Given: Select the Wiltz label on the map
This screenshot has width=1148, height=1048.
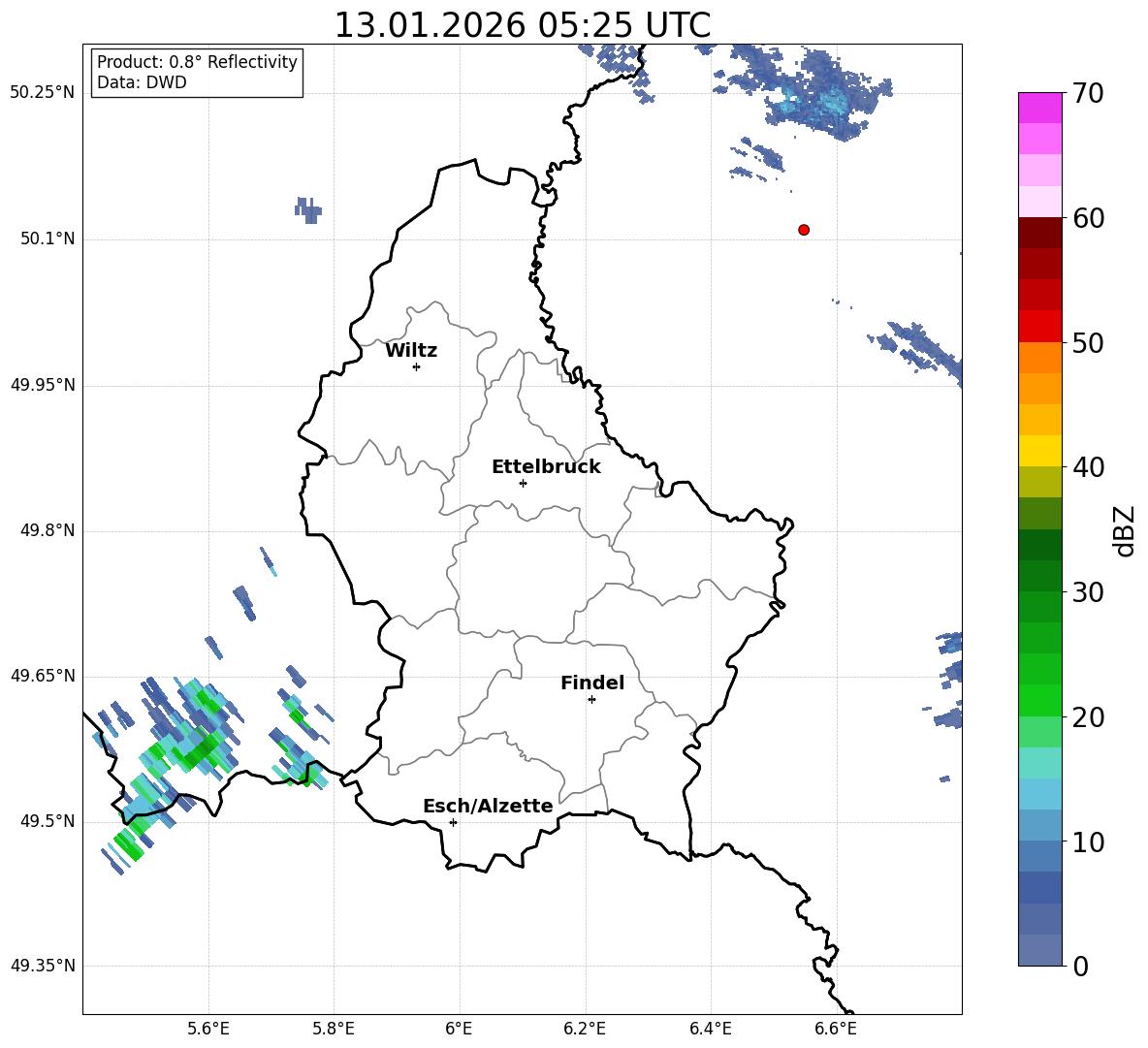Looking at the screenshot, I should [x=411, y=351].
